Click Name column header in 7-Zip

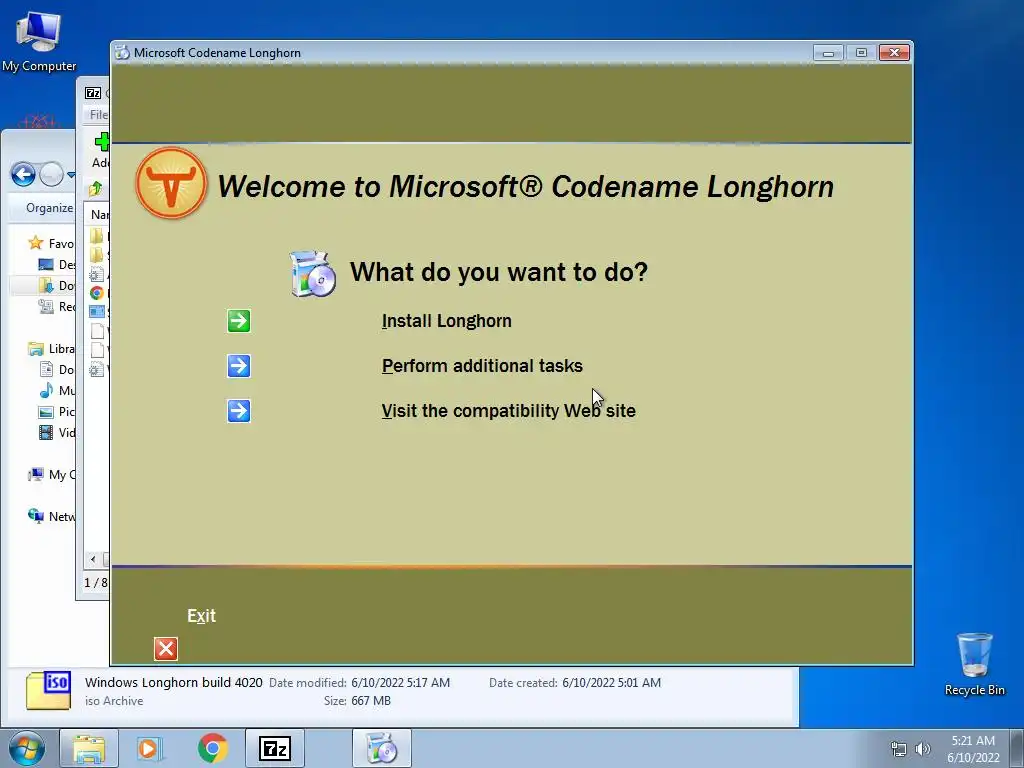pos(99,214)
